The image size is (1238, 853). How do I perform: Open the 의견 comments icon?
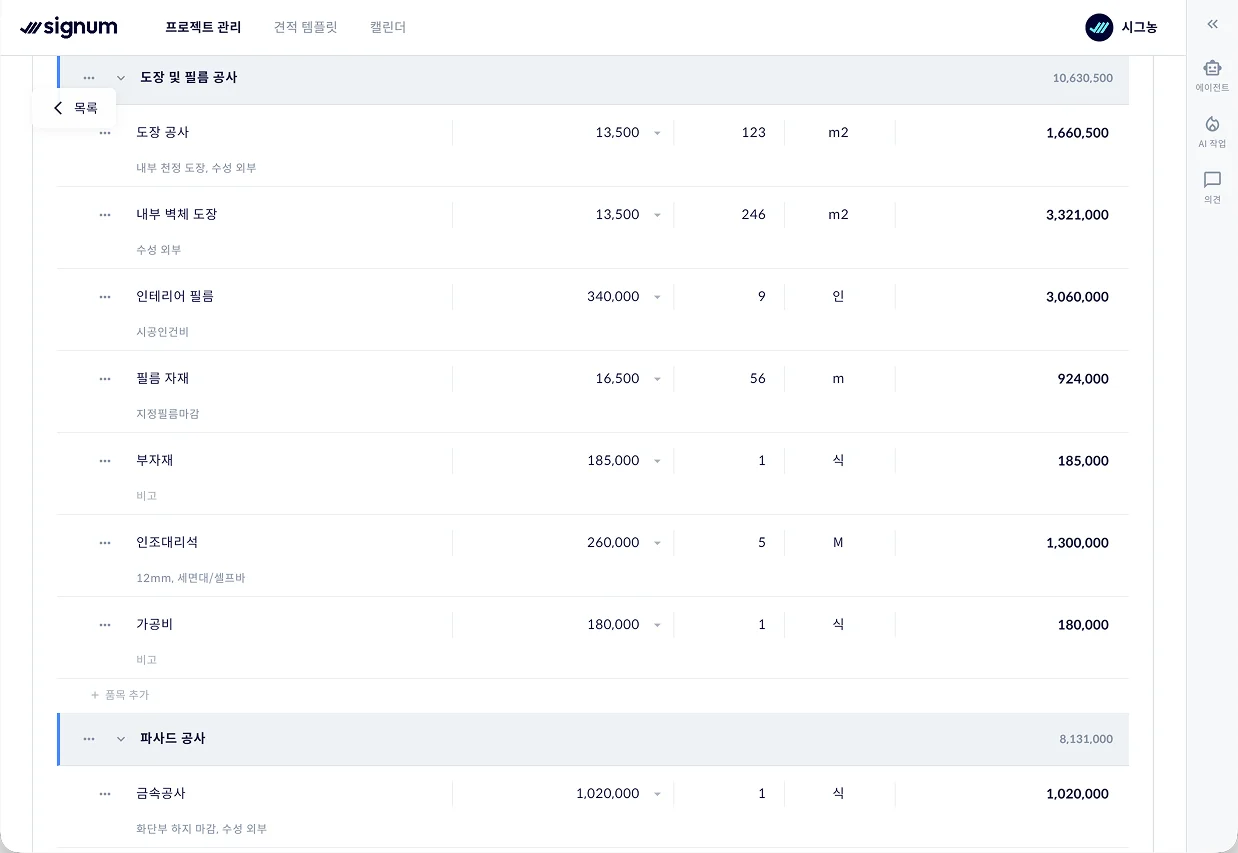pos(1212,187)
